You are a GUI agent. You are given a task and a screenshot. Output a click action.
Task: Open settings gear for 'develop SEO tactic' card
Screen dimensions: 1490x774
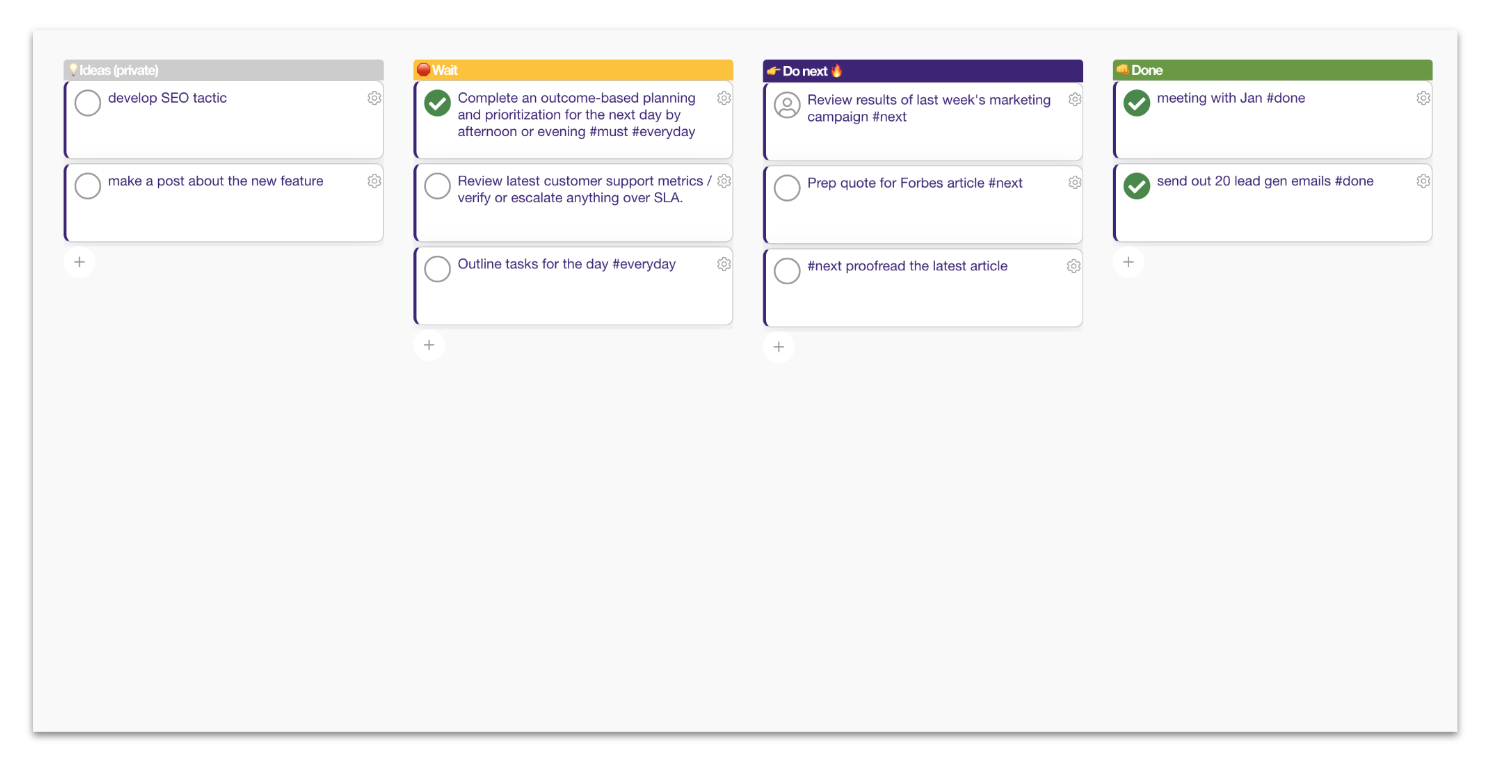(374, 98)
